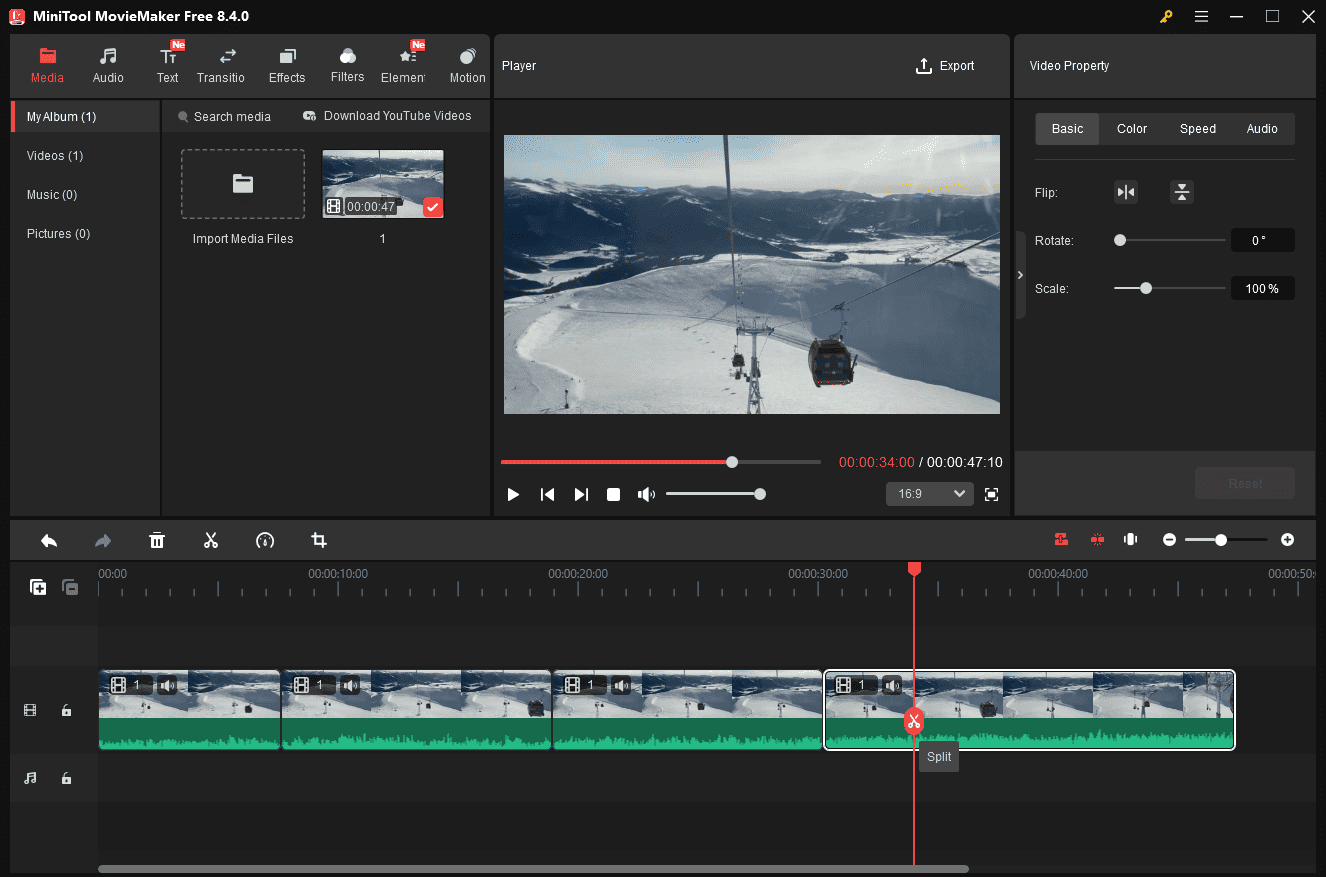Lock the music track
This screenshot has height=877, width=1326.
click(66, 778)
